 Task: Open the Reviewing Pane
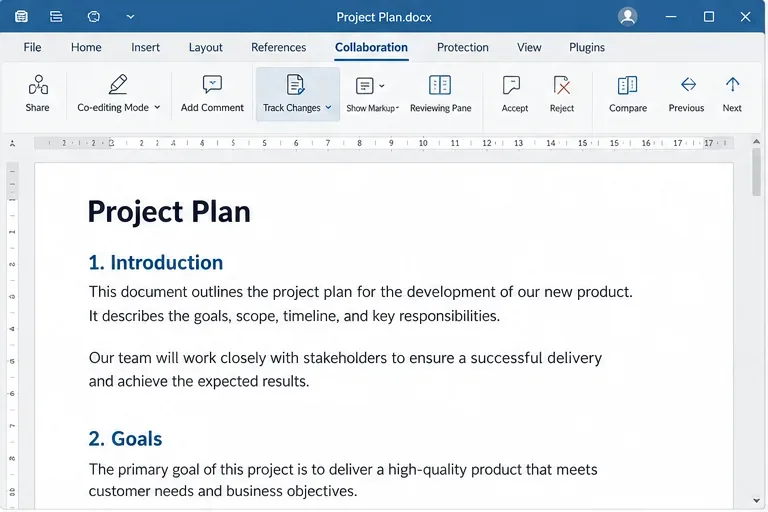440,94
